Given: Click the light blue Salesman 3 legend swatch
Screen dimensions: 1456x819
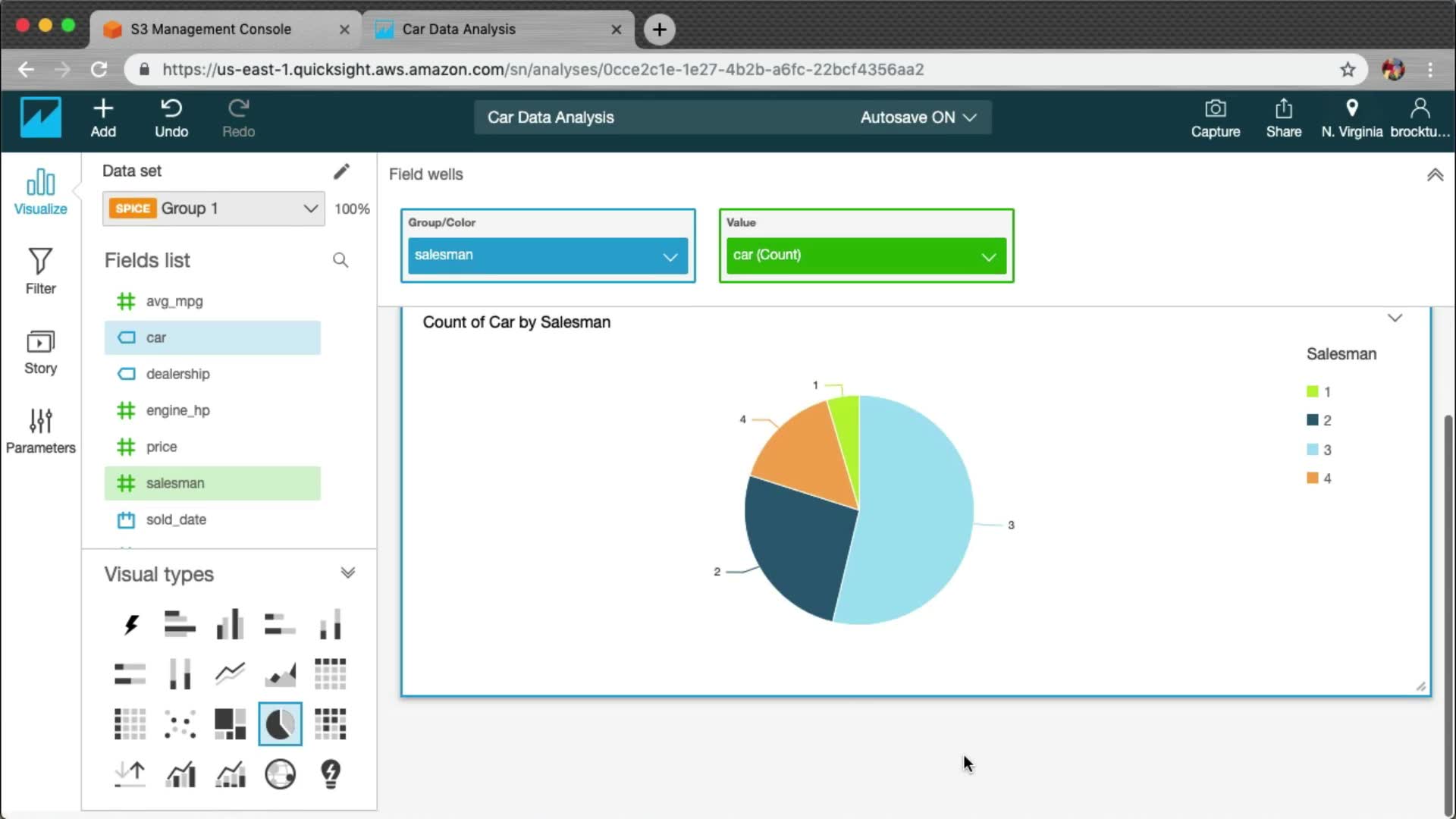Looking at the screenshot, I should tap(1312, 450).
